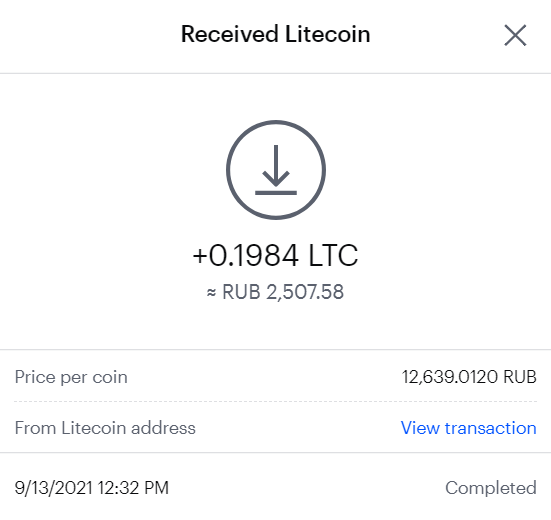Click the dashed divider below Price per coin
Image resolution: width=551 pixels, height=520 pixels.
pyautogui.click(x=276, y=401)
